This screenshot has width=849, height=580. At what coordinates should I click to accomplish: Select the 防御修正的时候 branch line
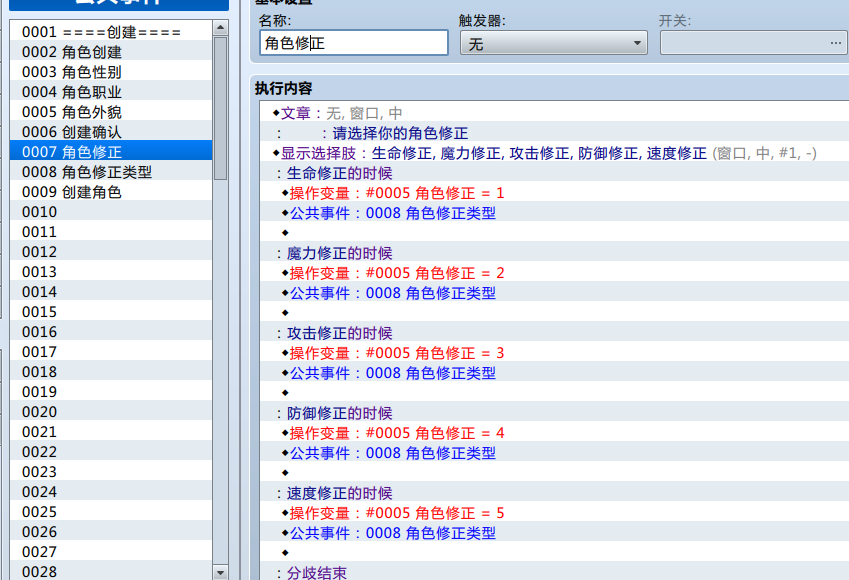pos(554,414)
